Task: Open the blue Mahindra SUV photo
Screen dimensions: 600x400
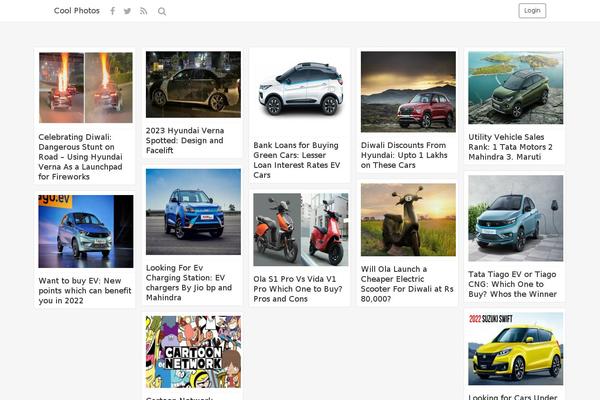Action: 193,212
